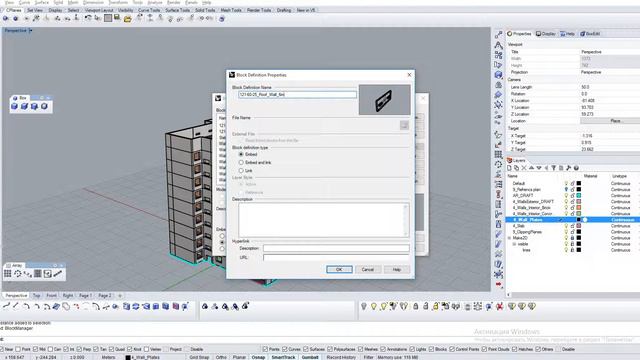Click Help button in Block Definition Properties dialog
The height and width of the screenshot is (360, 640).
[x=396, y=269]
